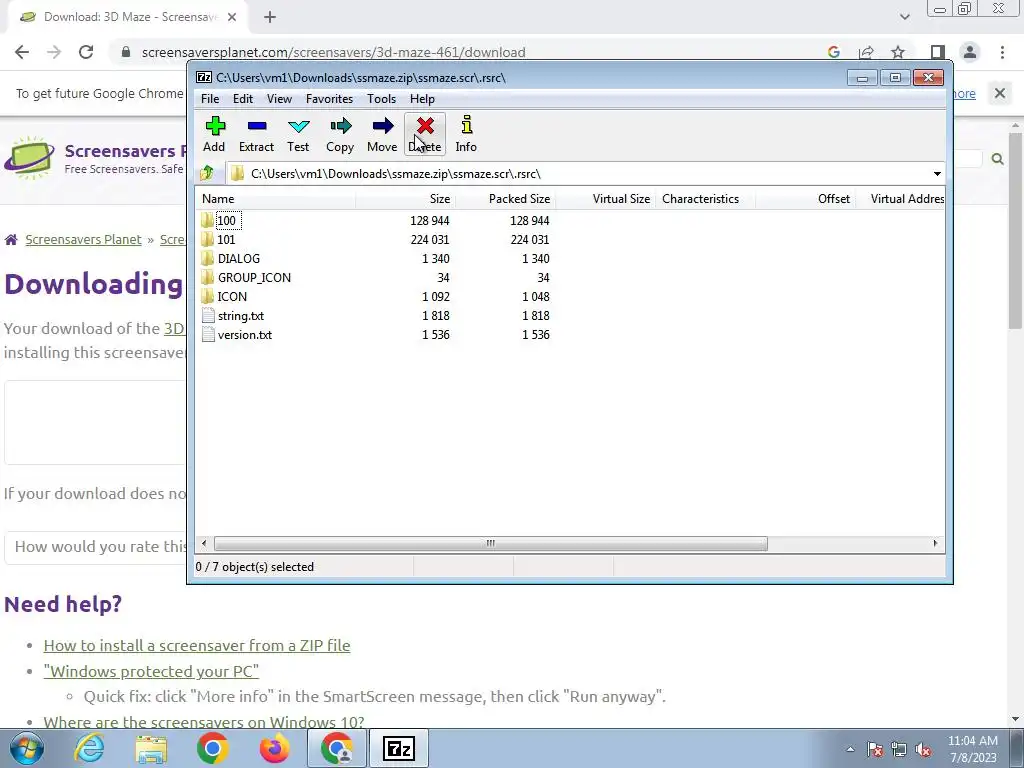Click the left arrow of the horizontal scrollbar
This screenshot has width=1024, height=768.
[x=204, y=543]
